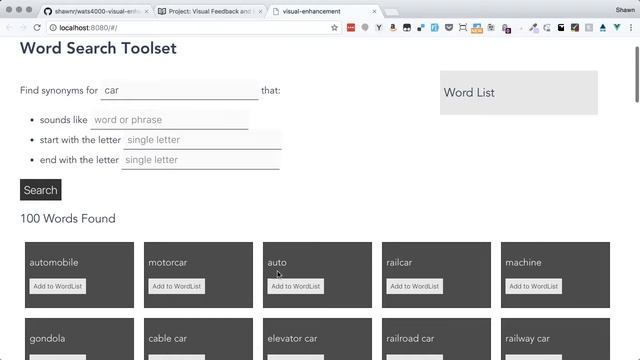The image size is (640, 360).
Task: Add 'machine' to the WordList
Action: tap(533, 286)
